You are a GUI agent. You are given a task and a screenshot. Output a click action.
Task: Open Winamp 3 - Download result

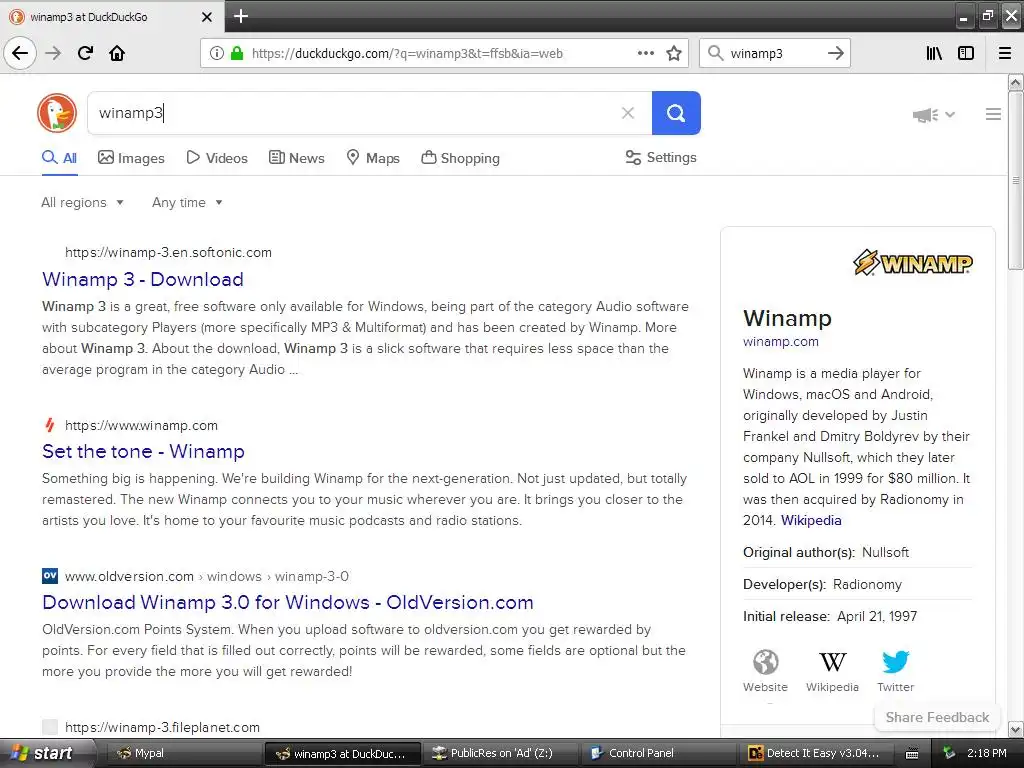(x=142, y=280)
